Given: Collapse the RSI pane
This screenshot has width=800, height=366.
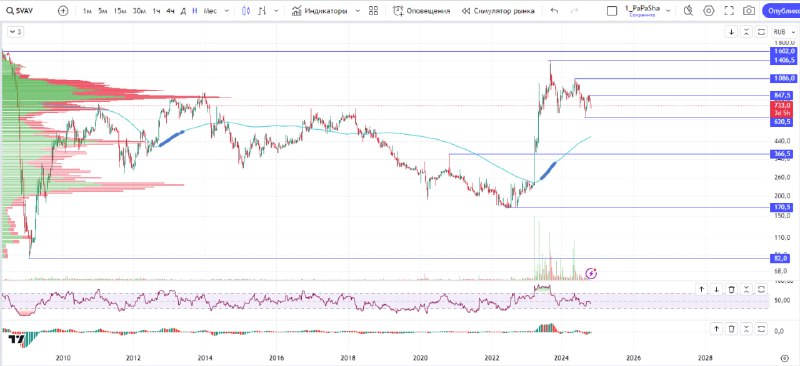Looking at the screenshot, I should point(746,289).
